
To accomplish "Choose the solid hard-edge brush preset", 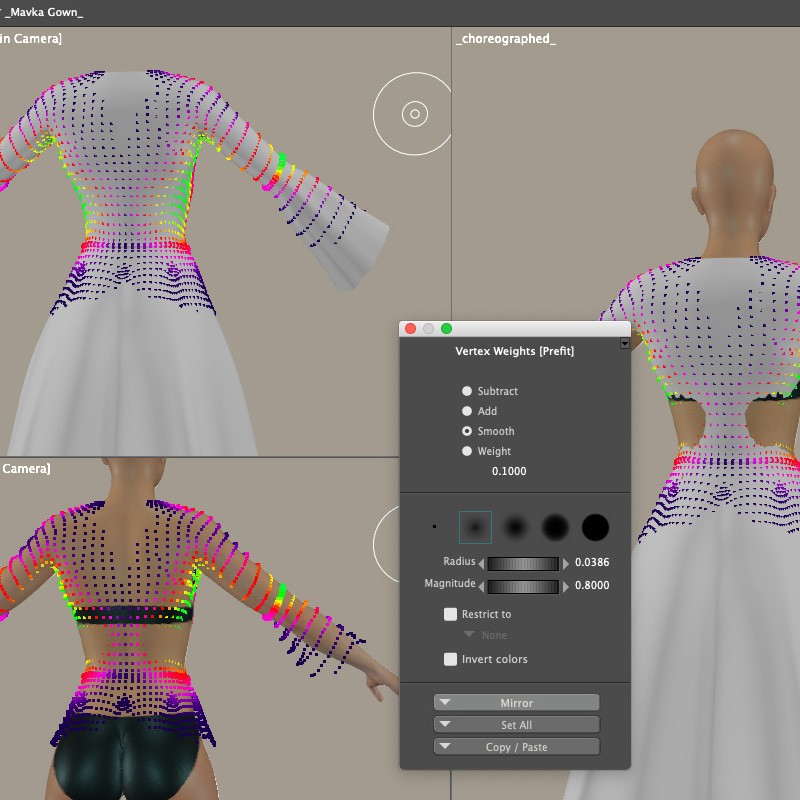I will coord(595,527).
